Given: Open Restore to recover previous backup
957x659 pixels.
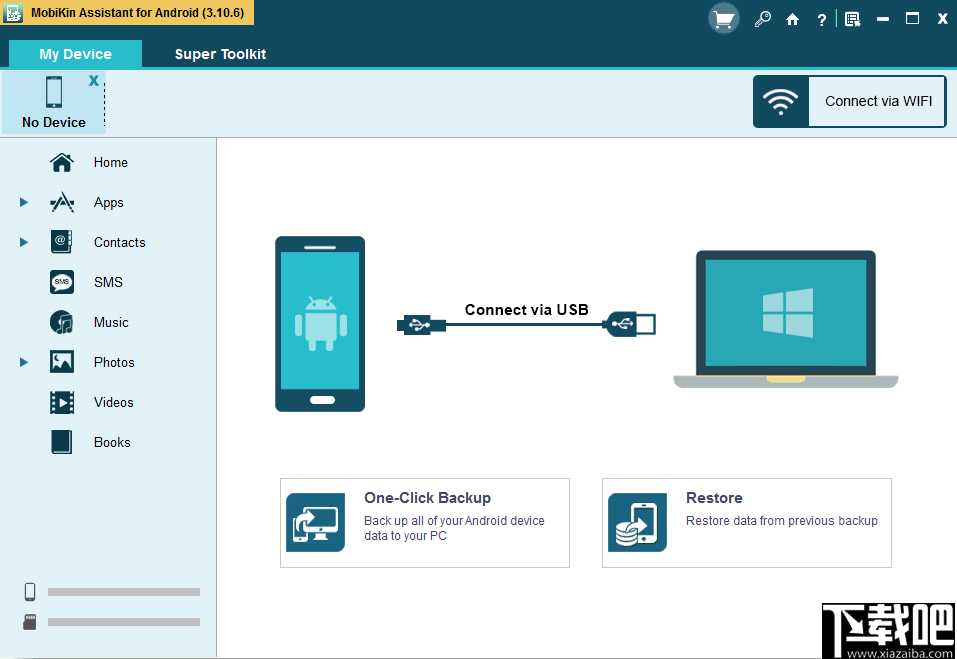Looking at the screenshot, I should click(x=746, y=522).
